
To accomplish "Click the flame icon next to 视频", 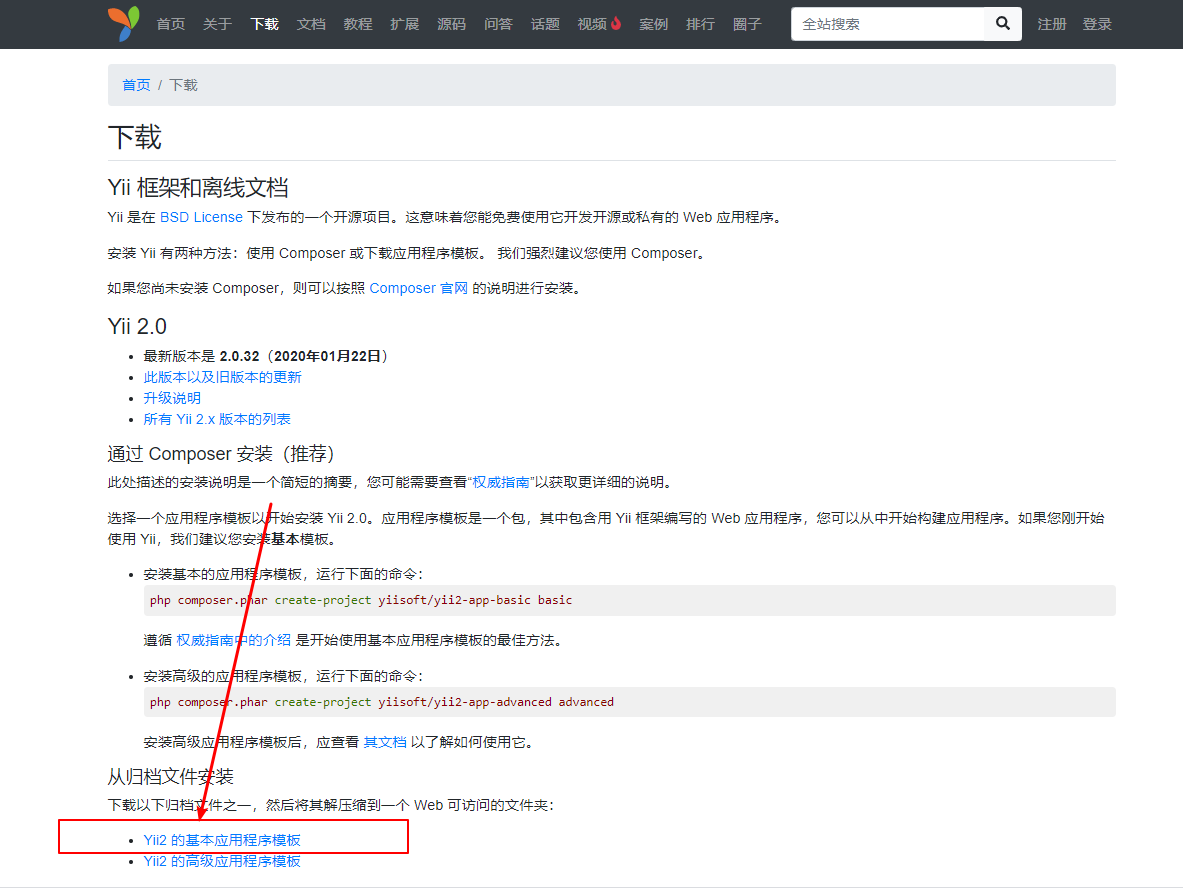I will pyautogui.click(x=616, y=23).
